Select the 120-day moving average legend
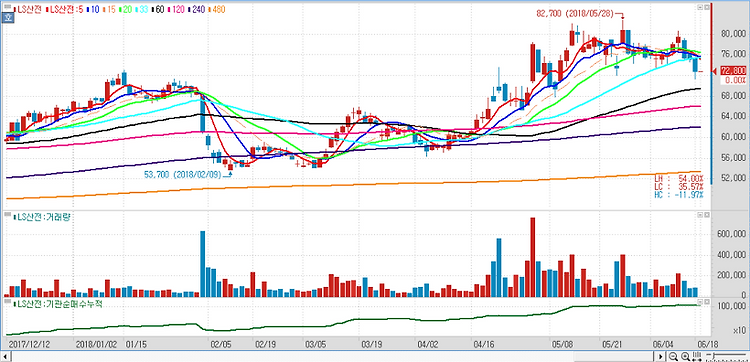This screenshot has height=362, width=750. click(176, 9)
